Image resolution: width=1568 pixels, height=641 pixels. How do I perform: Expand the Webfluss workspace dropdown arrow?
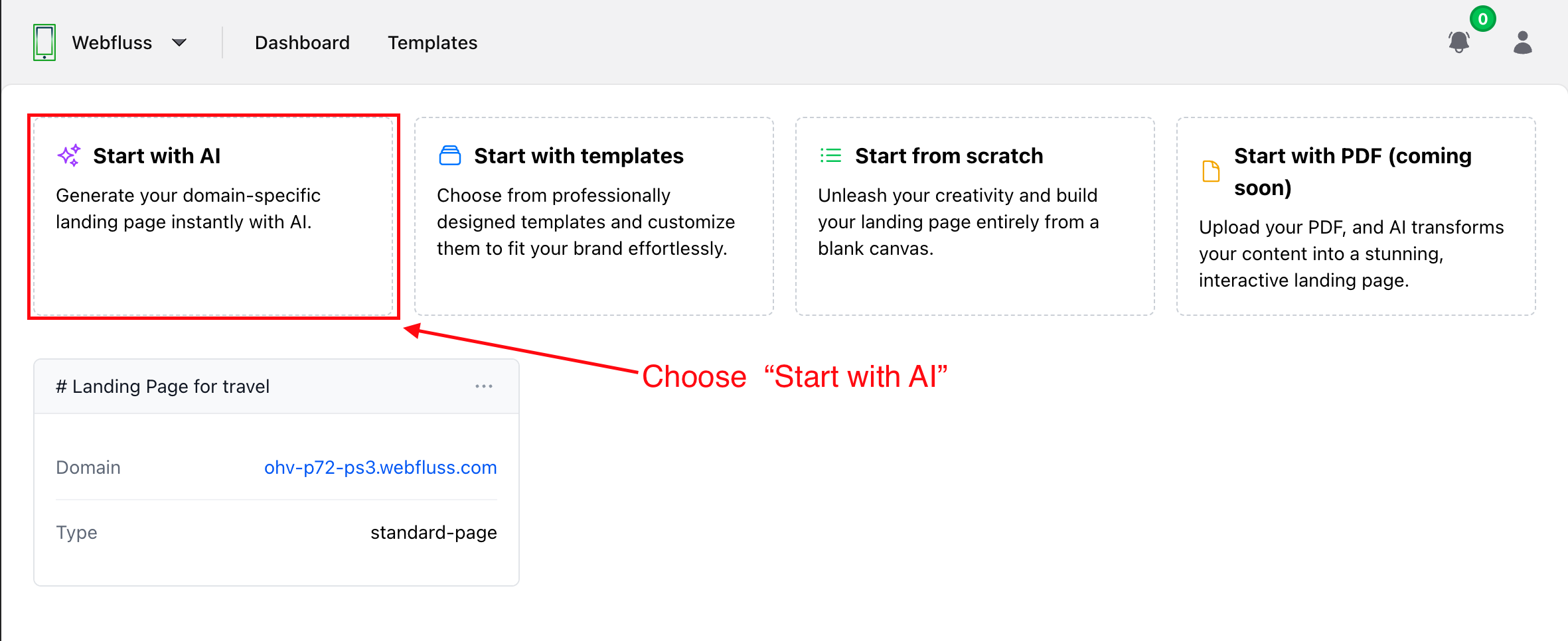[x=179, y=42]
